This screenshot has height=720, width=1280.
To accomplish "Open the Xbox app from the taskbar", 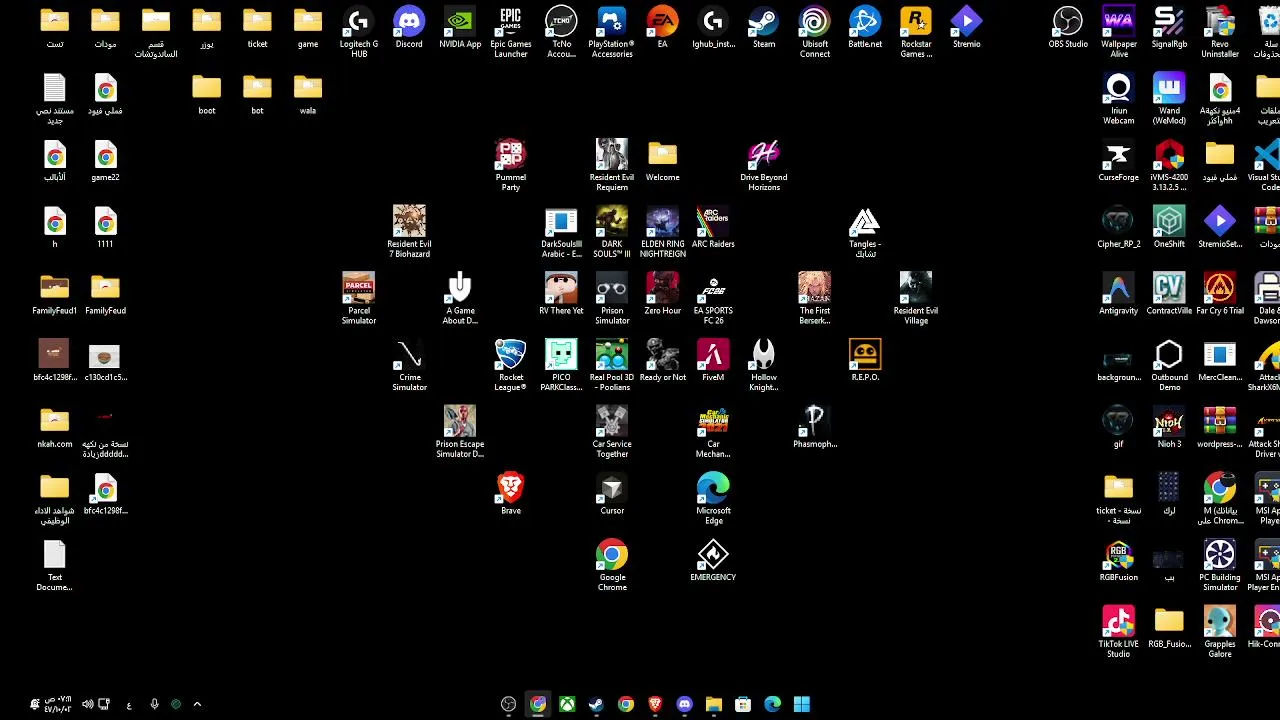I will 567,704.
